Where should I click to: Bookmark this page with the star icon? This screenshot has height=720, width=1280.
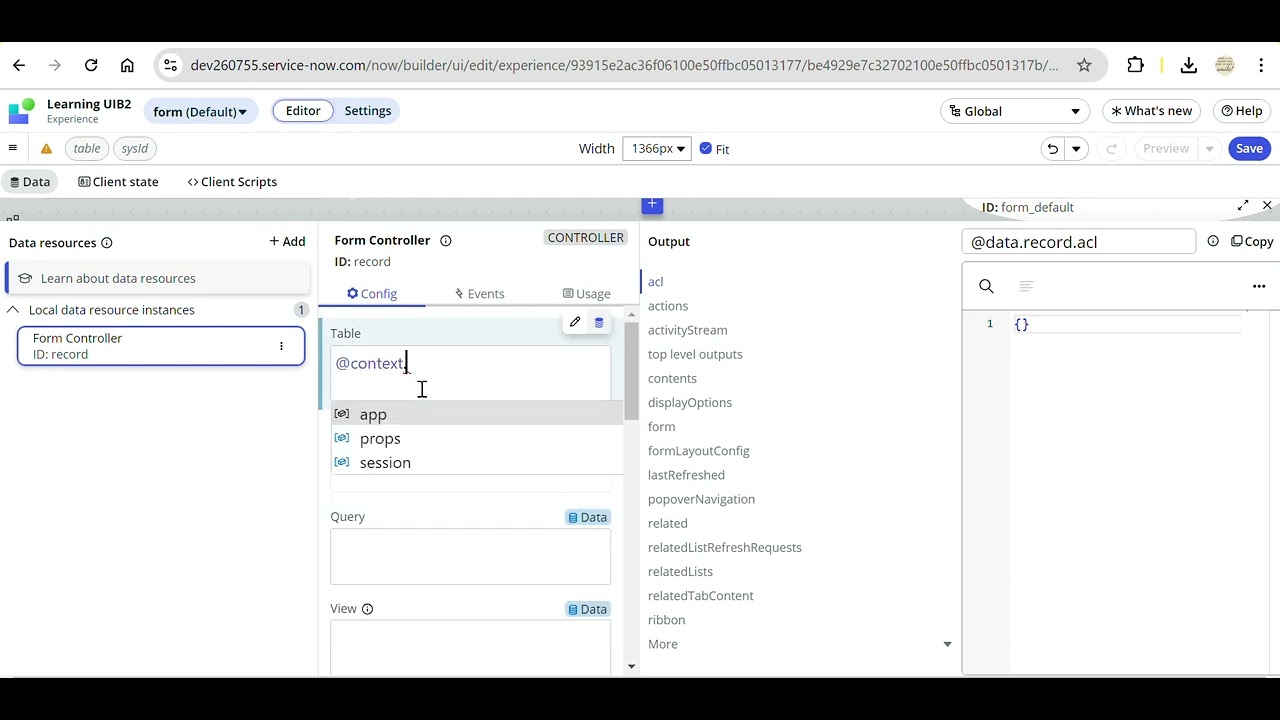(1084, 65)
